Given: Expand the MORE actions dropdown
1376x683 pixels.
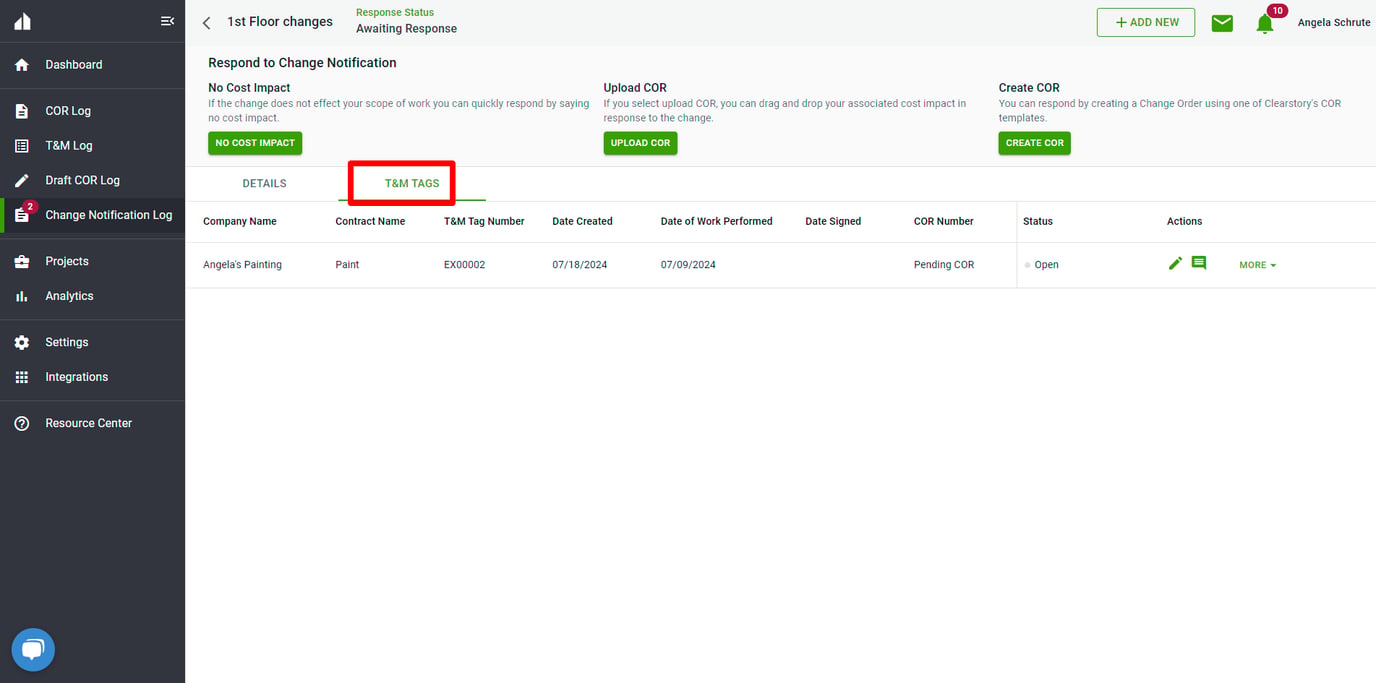Looking at the screenshot, I should tap(1258, 265).
